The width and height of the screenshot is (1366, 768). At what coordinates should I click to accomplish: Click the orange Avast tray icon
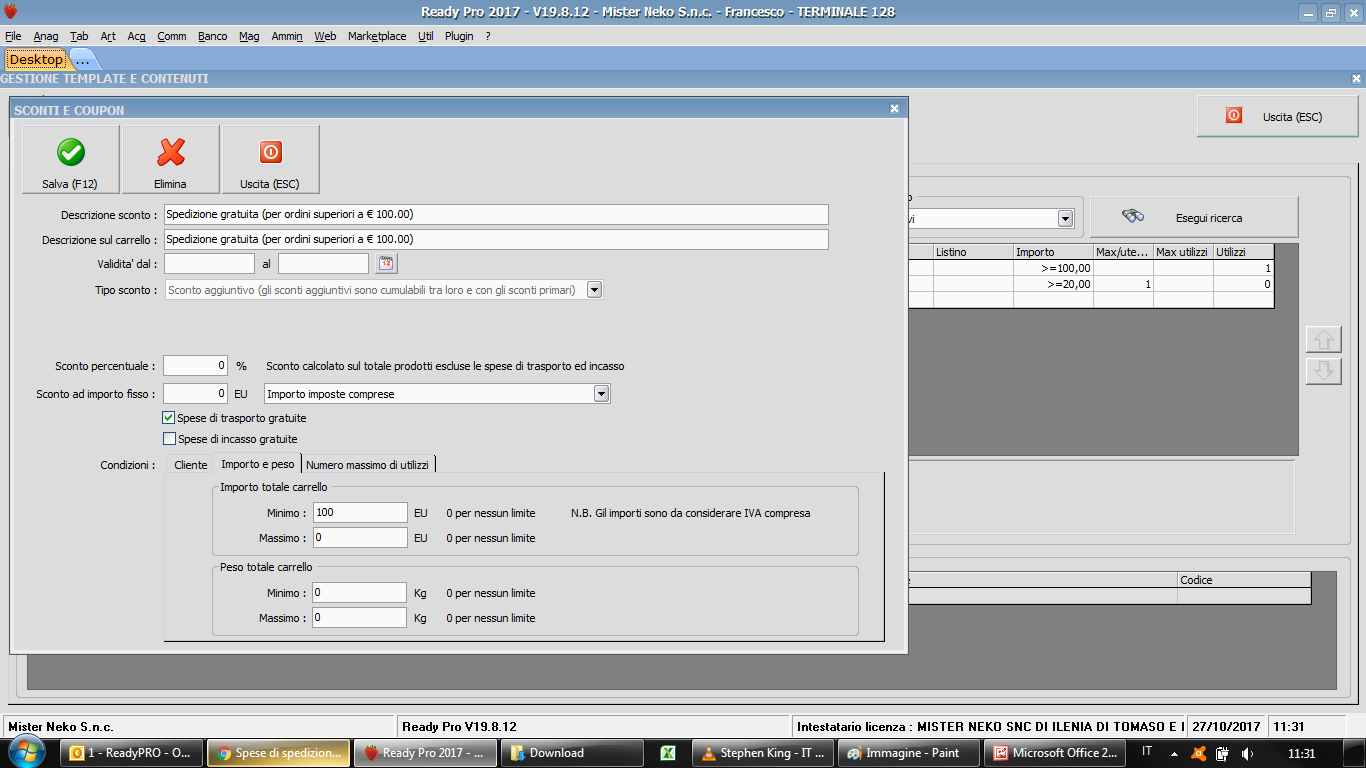(x=1198, y=753)
